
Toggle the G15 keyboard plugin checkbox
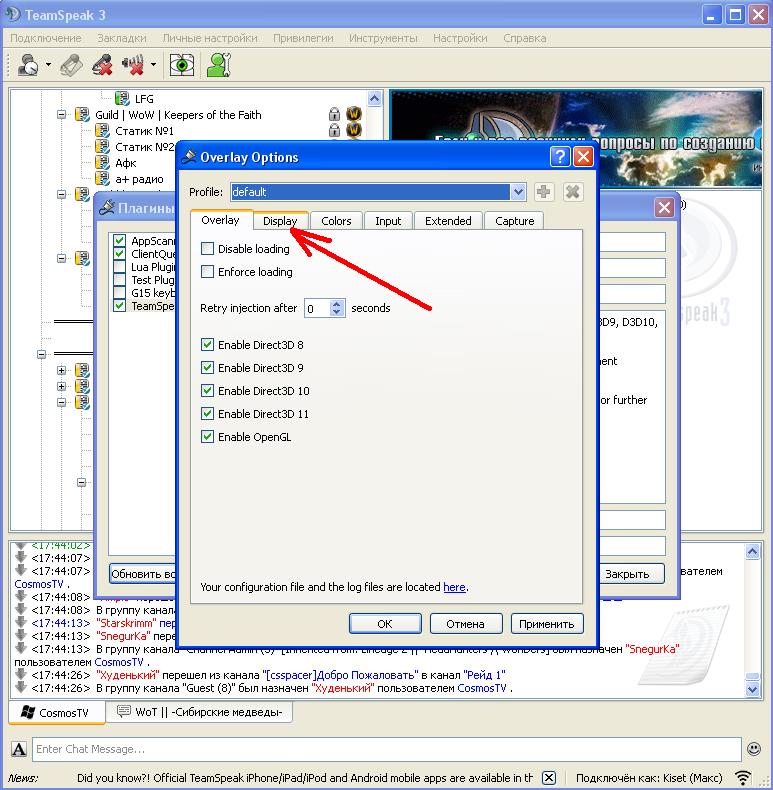[119, 292]
